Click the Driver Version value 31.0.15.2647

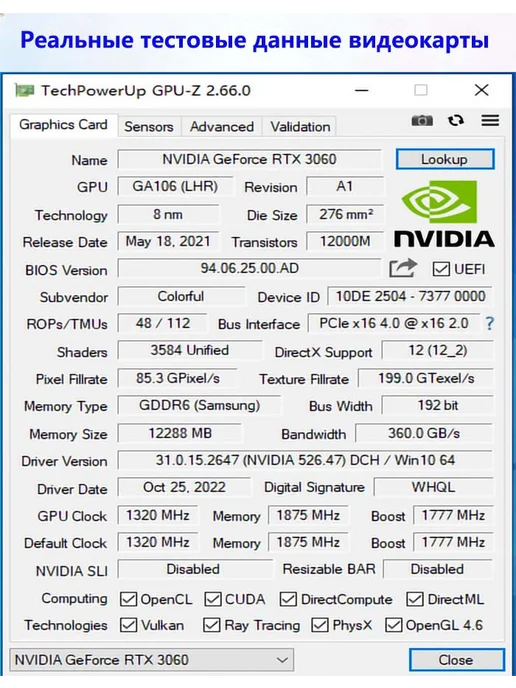pos(305,460)
